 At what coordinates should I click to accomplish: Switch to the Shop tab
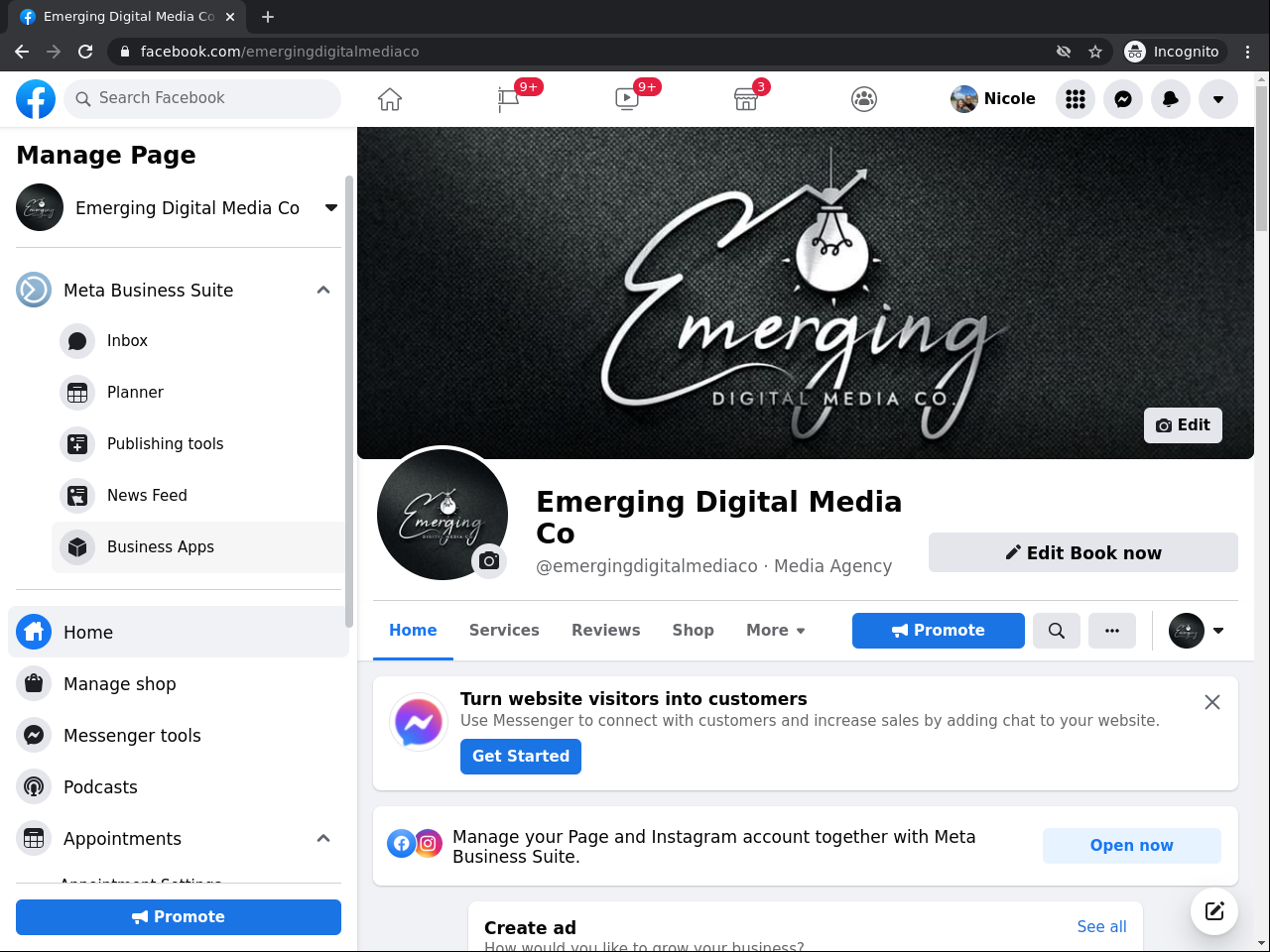(x=694, y=631)
